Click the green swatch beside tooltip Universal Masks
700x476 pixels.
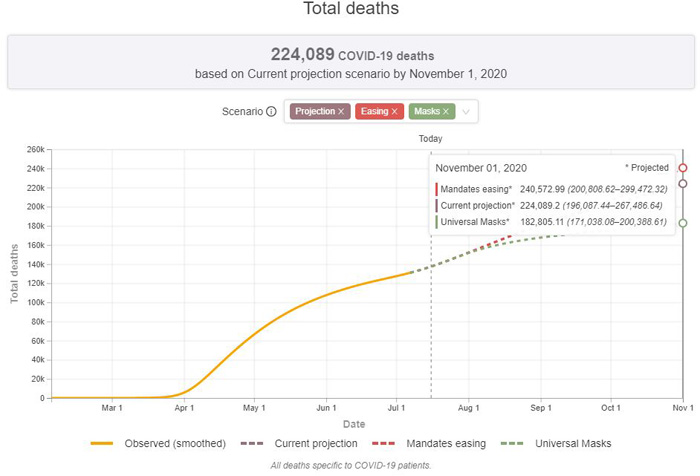(437, 221)
